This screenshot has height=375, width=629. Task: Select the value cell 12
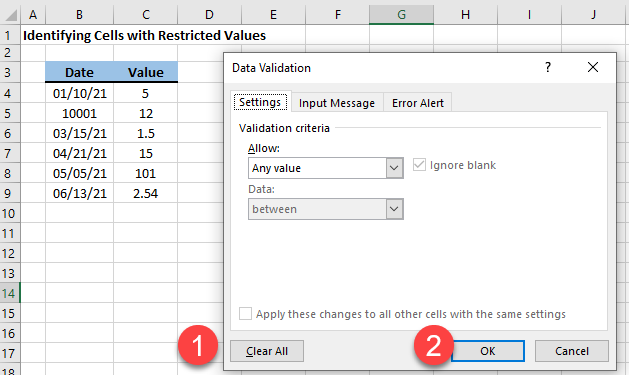tap(146, 114)
